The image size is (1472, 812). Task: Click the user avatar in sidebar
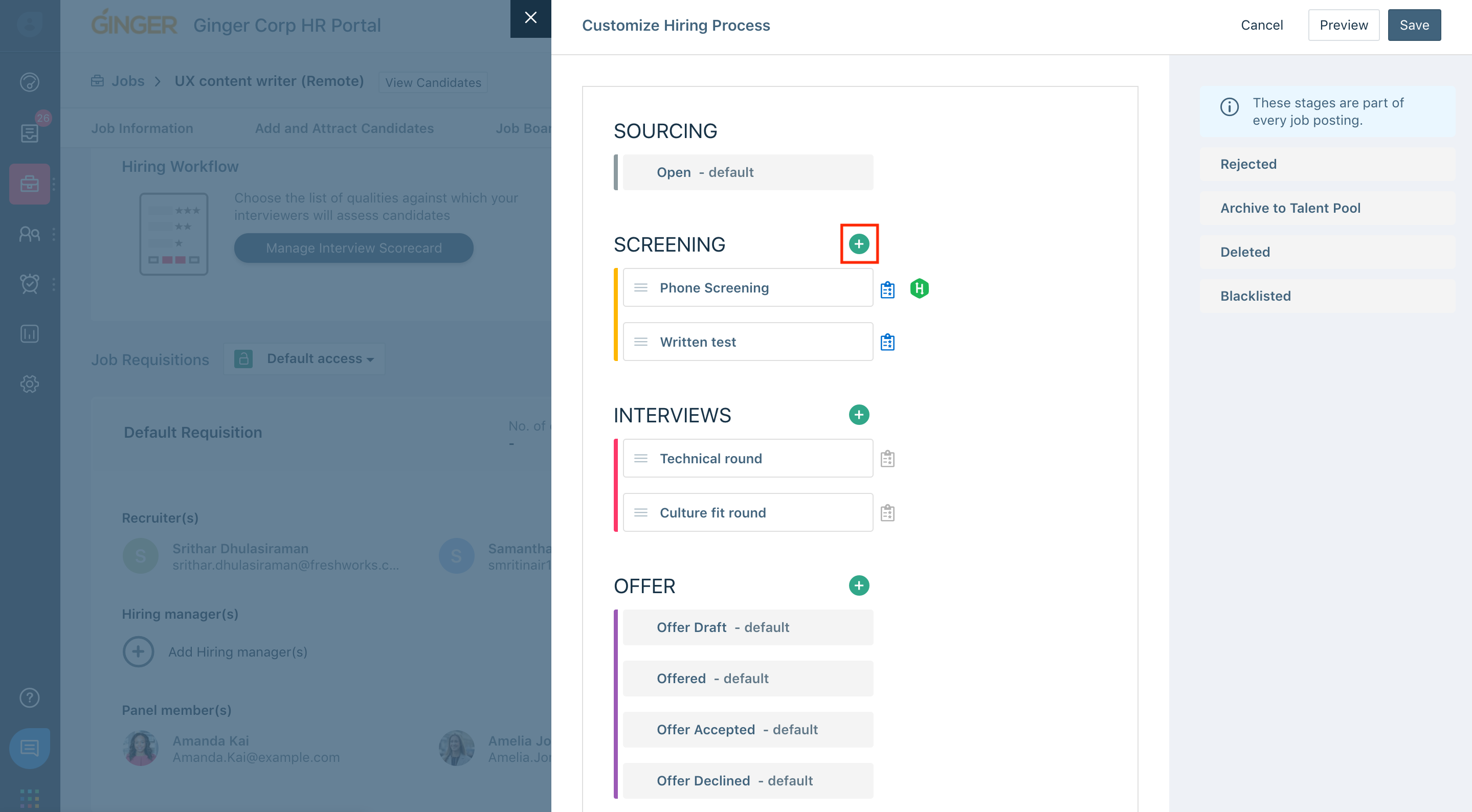(30, 24)
